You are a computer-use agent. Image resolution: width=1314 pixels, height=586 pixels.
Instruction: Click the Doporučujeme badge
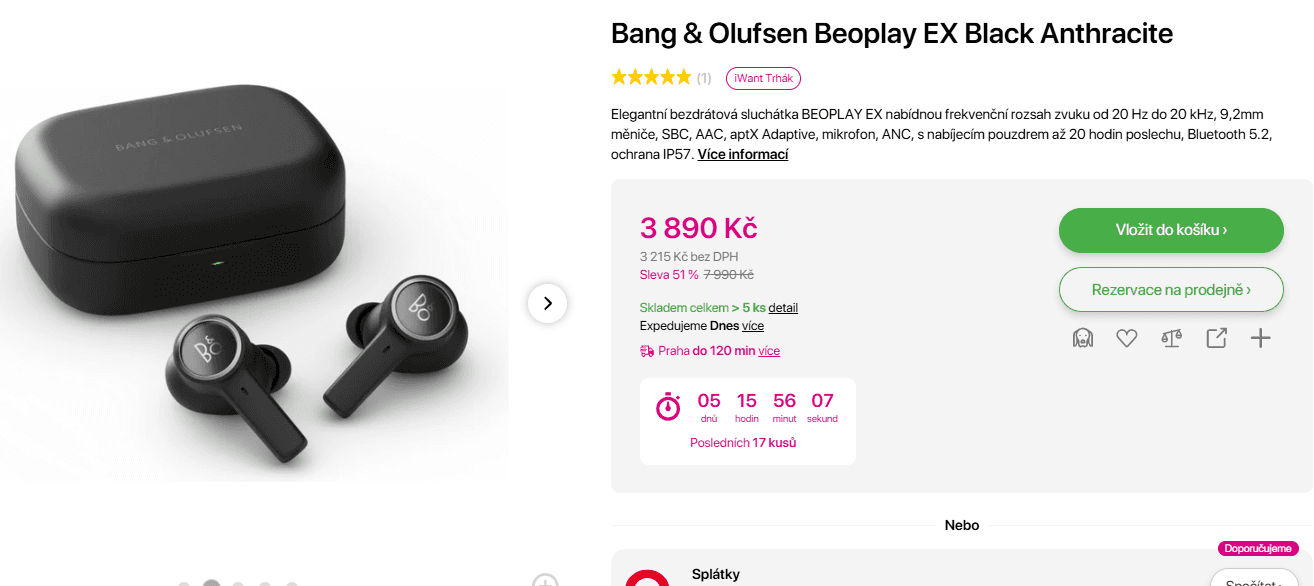[1257, 548]
